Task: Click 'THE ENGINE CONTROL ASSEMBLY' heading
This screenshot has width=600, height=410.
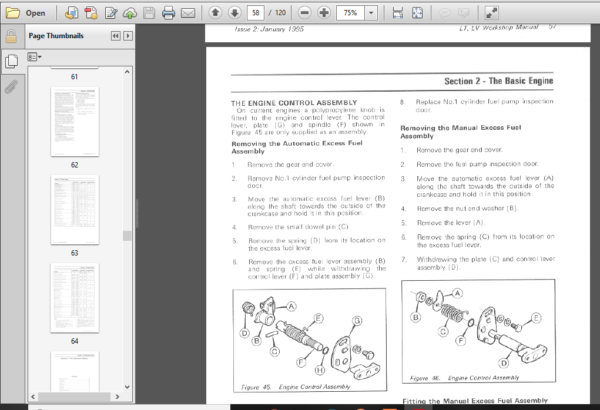Action: coord(294,103)
